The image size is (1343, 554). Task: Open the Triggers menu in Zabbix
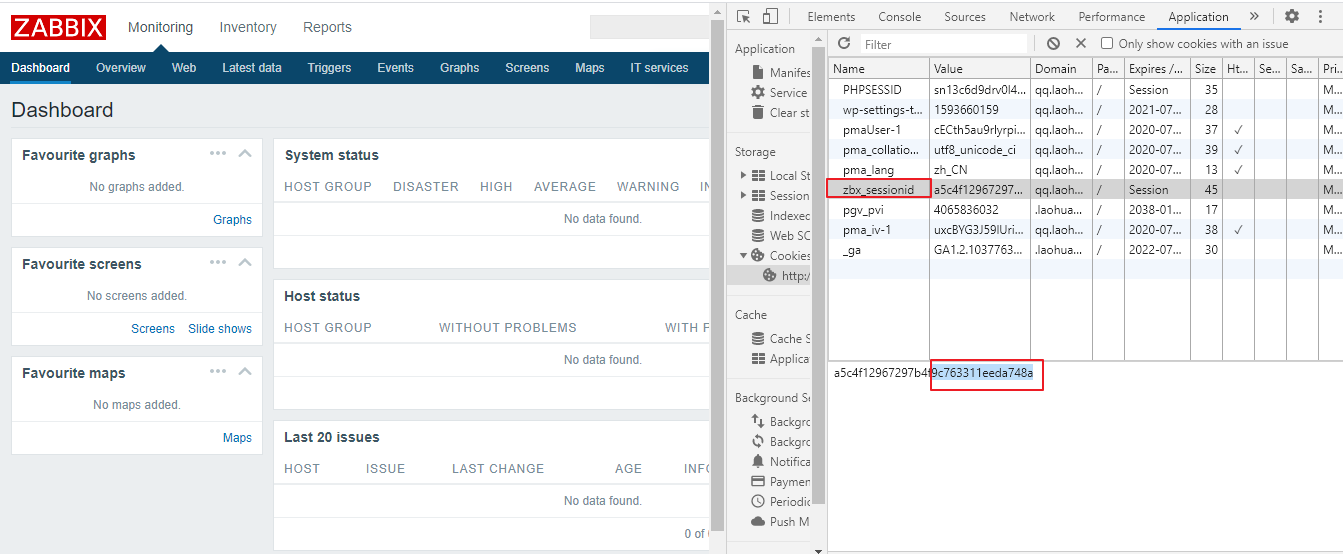pos(329,68)
